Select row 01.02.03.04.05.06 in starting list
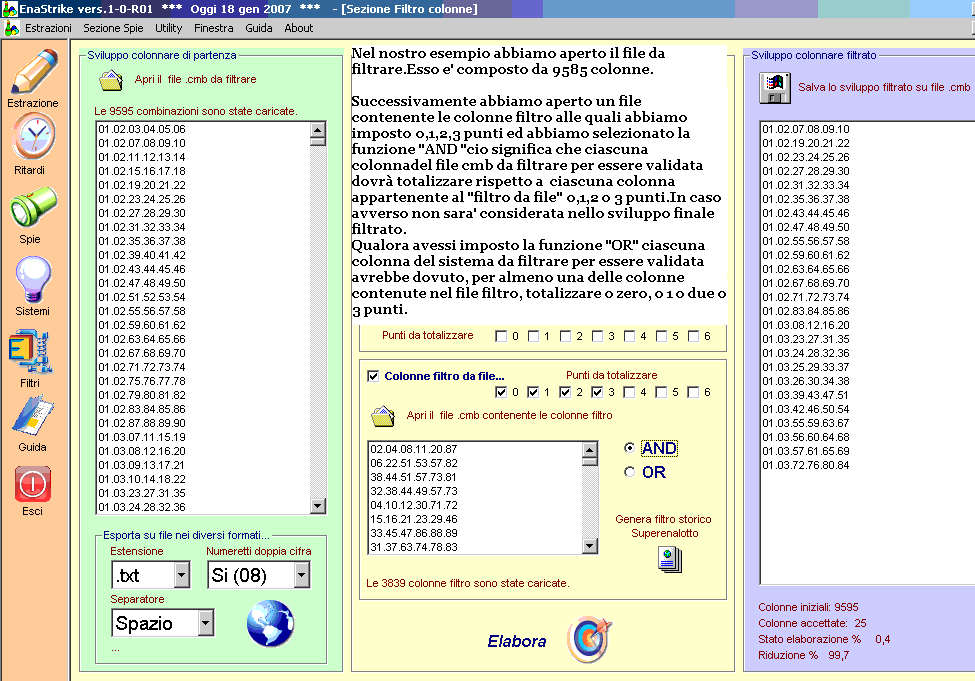Viewport: 975px width, 681px height. pos(203,129)
